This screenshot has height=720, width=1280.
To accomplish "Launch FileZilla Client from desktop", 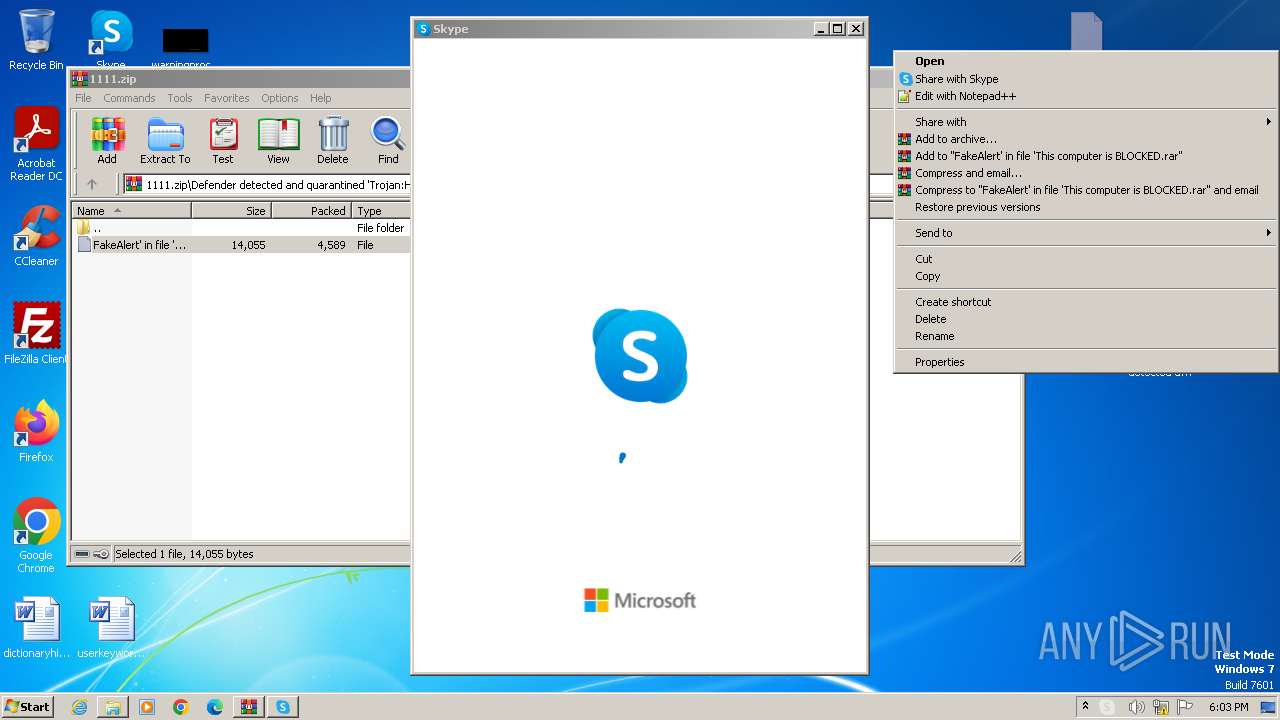I will tap(36, 333).
